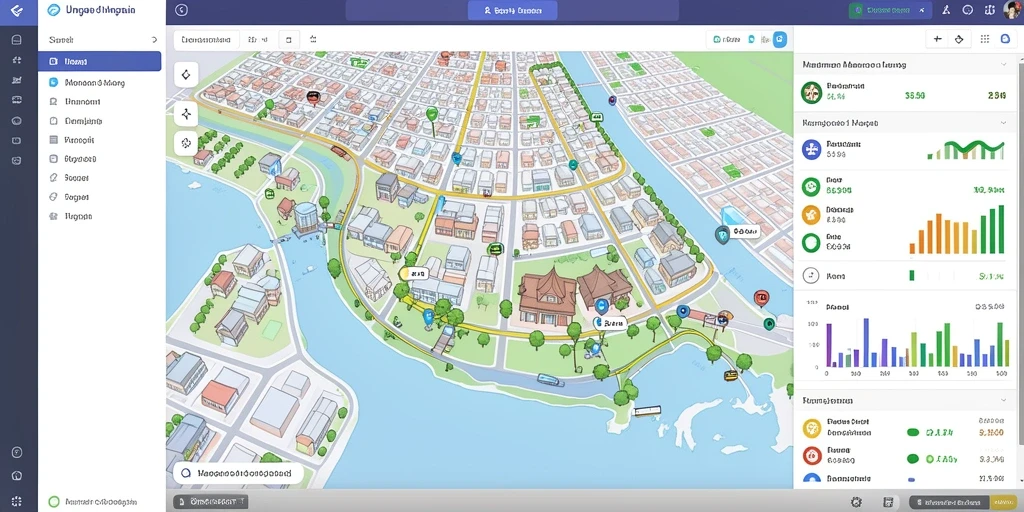The image size is (1024, 512).
Task: Click the red map pin by river
Action: coord(761,298)
